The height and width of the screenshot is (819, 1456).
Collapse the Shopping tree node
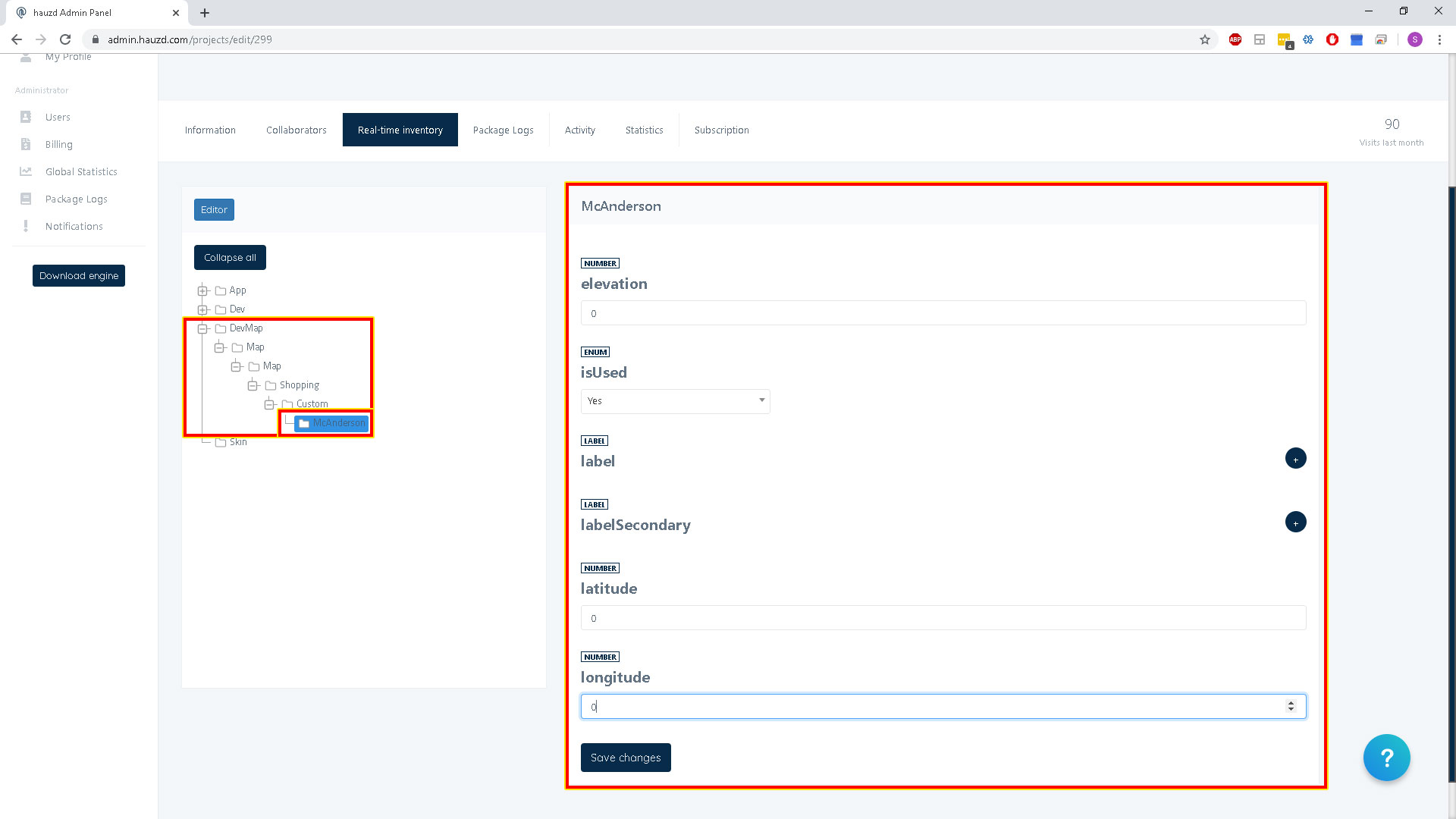click(253, 385)
